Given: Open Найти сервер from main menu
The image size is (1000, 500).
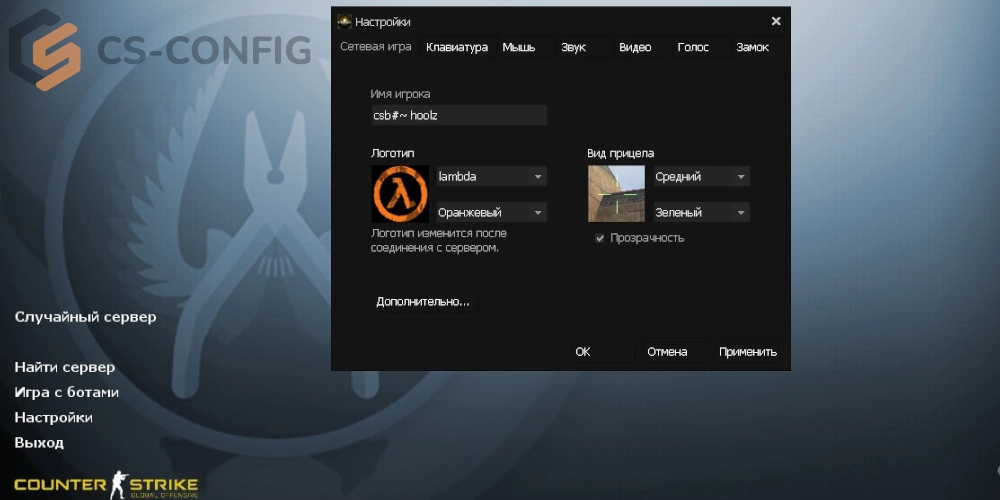Looking at the screenshot, I should 64,367.
